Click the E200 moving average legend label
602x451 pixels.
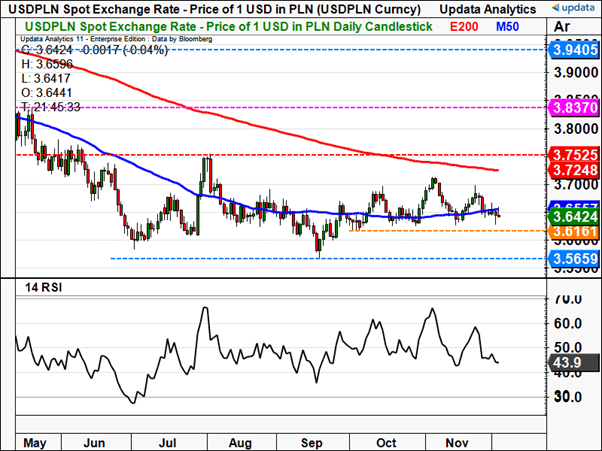pos(466,27)
